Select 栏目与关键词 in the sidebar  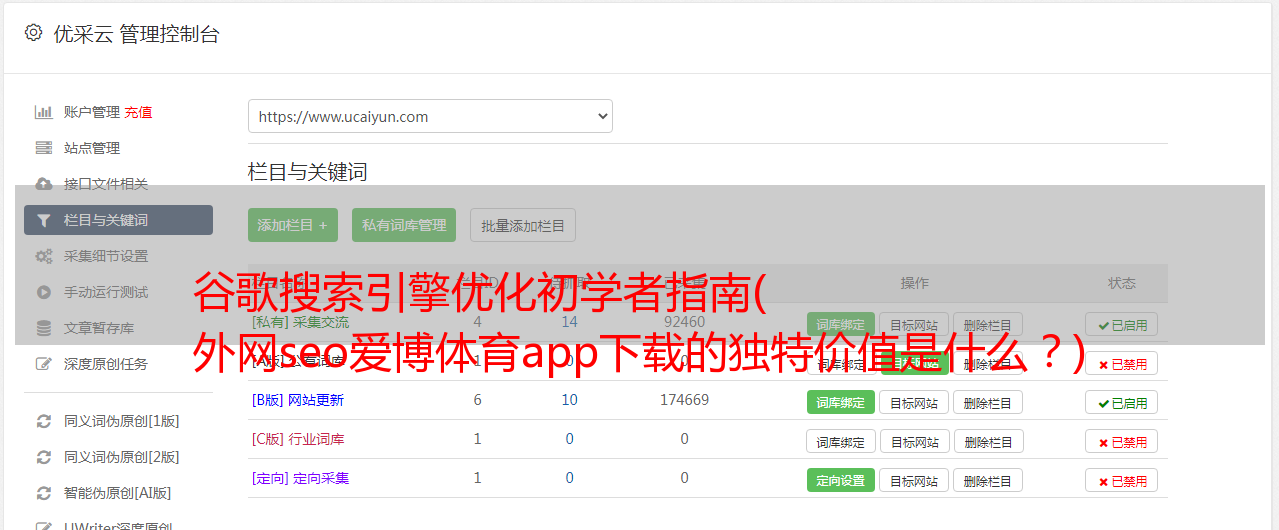[118, 220]
